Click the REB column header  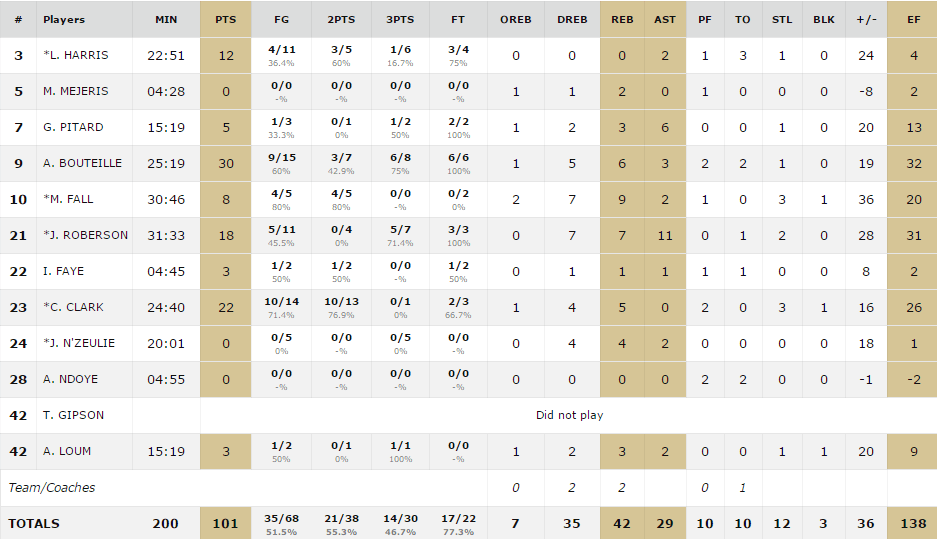point(622,19)
